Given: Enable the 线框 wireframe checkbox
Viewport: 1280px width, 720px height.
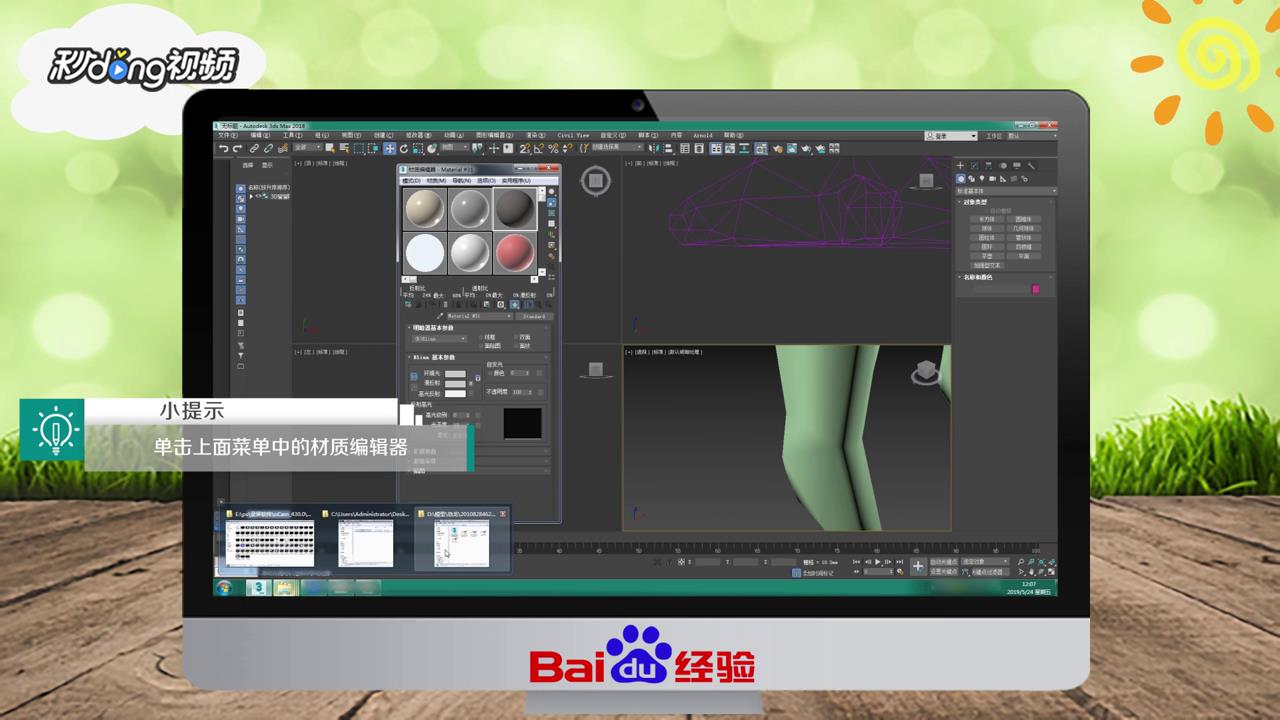Looking at the screenshot, I should click(x=481, y=337).
